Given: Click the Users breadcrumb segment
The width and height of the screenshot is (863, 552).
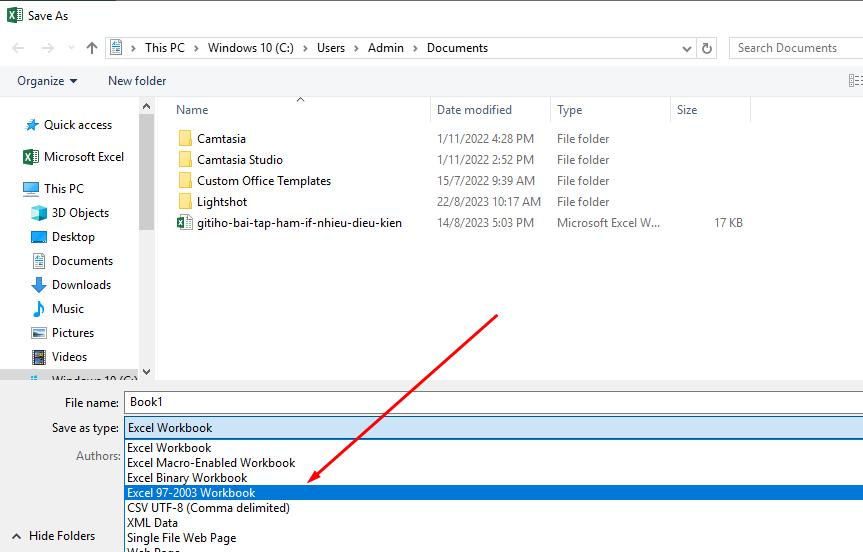Looking at the screenshot, I should (x=331, y=48).
